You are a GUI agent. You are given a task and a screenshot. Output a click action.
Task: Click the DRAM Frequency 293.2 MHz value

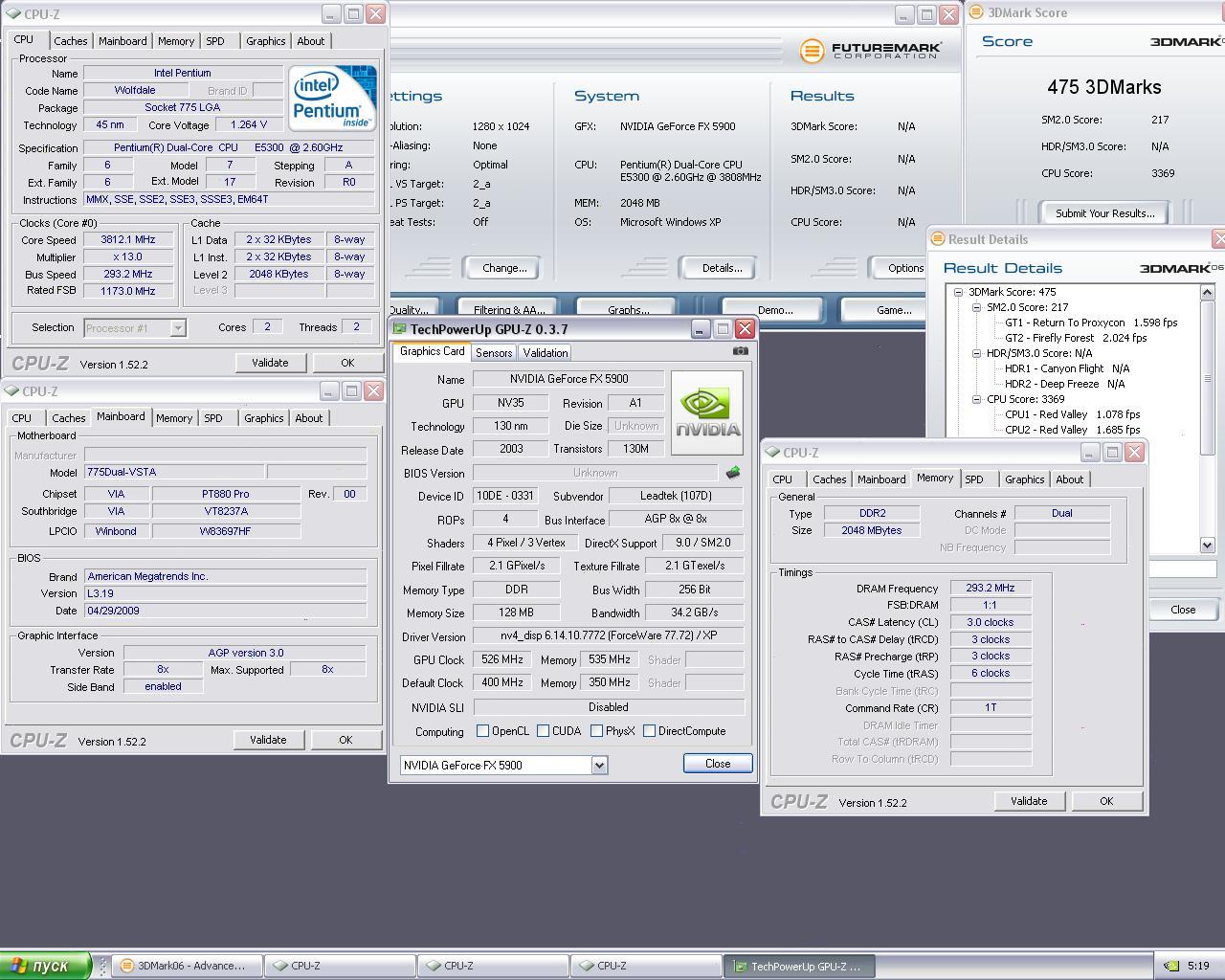click(991, 588)
